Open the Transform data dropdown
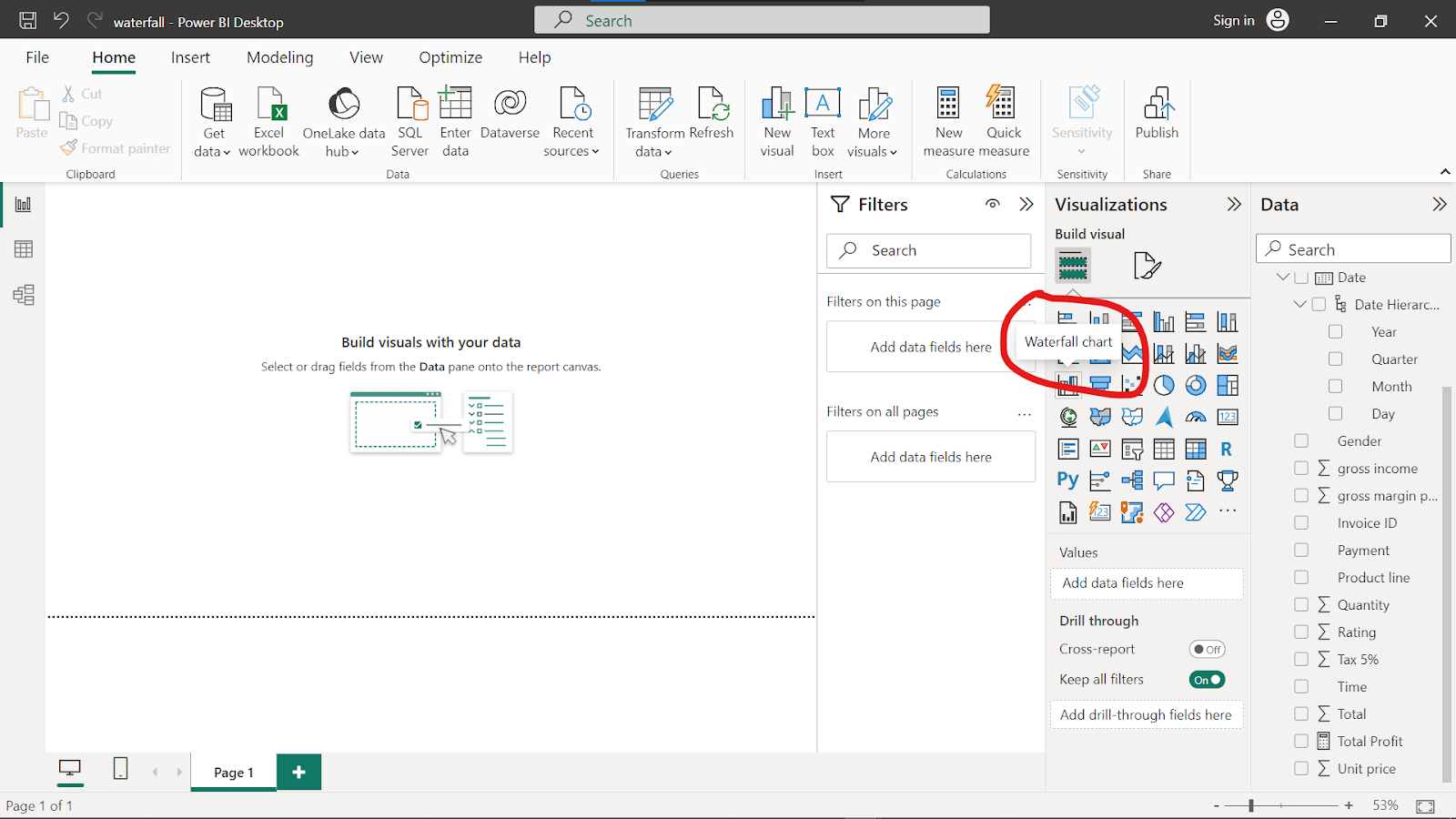This screenshot has width=1456, height=819. [x=654, y=122]
